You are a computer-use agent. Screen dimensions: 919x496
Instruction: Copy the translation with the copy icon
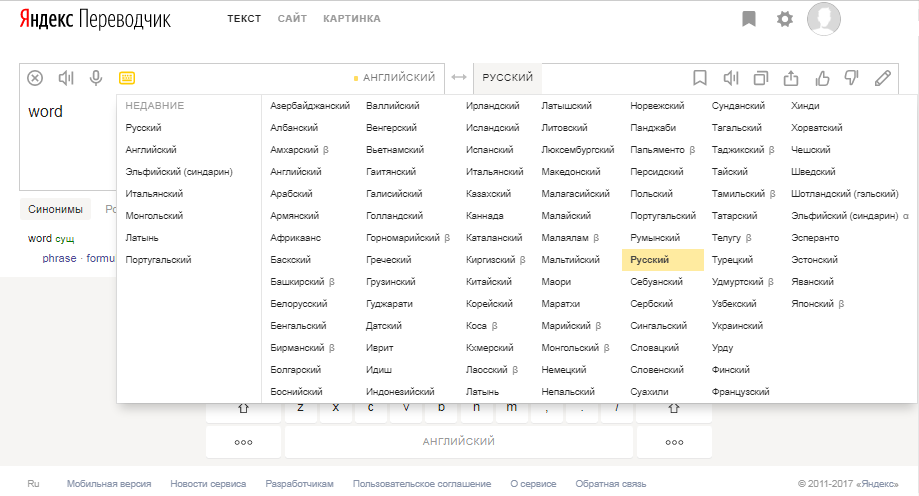761,78
